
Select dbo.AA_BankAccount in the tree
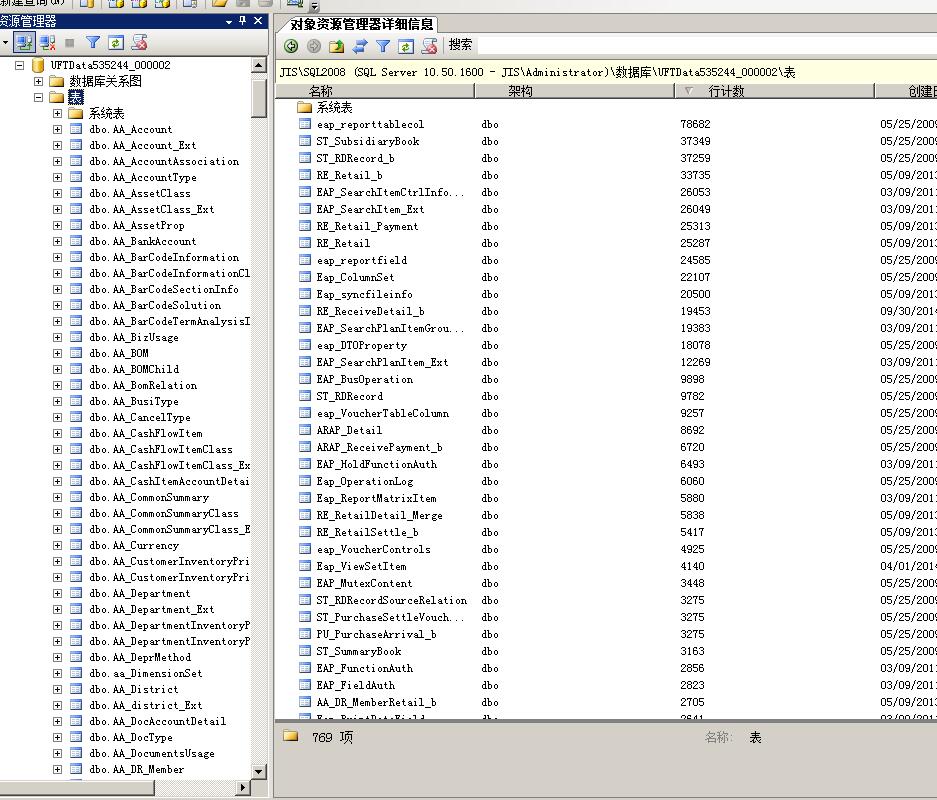[142, 241]
